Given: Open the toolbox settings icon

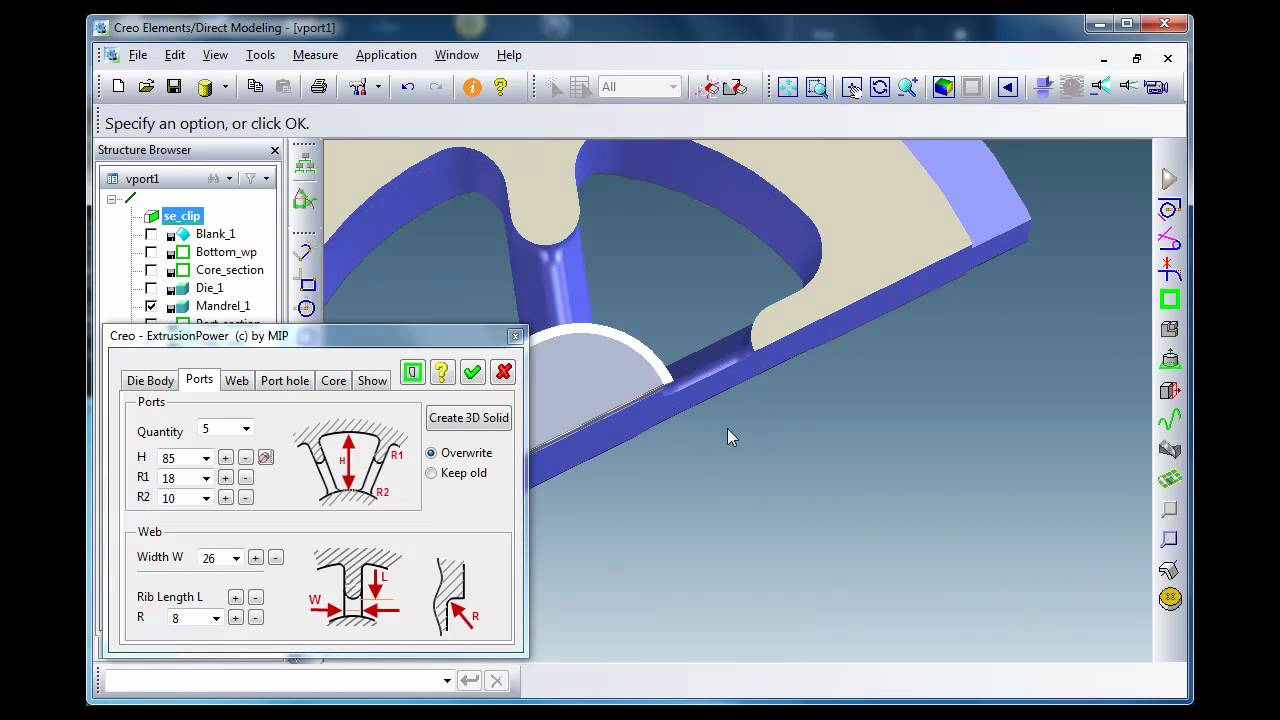Looking at the screenshot, I should click(x=358, y=87).
